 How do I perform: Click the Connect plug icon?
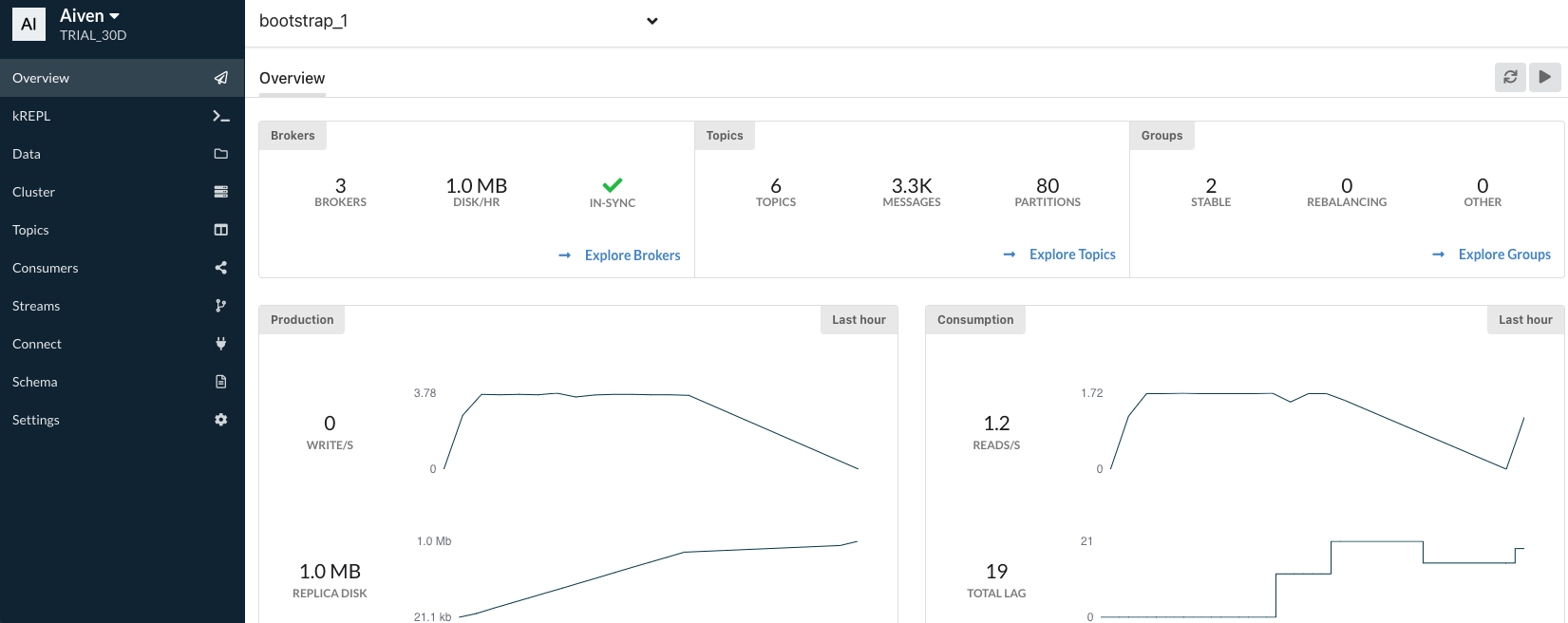tap(220, 344)
